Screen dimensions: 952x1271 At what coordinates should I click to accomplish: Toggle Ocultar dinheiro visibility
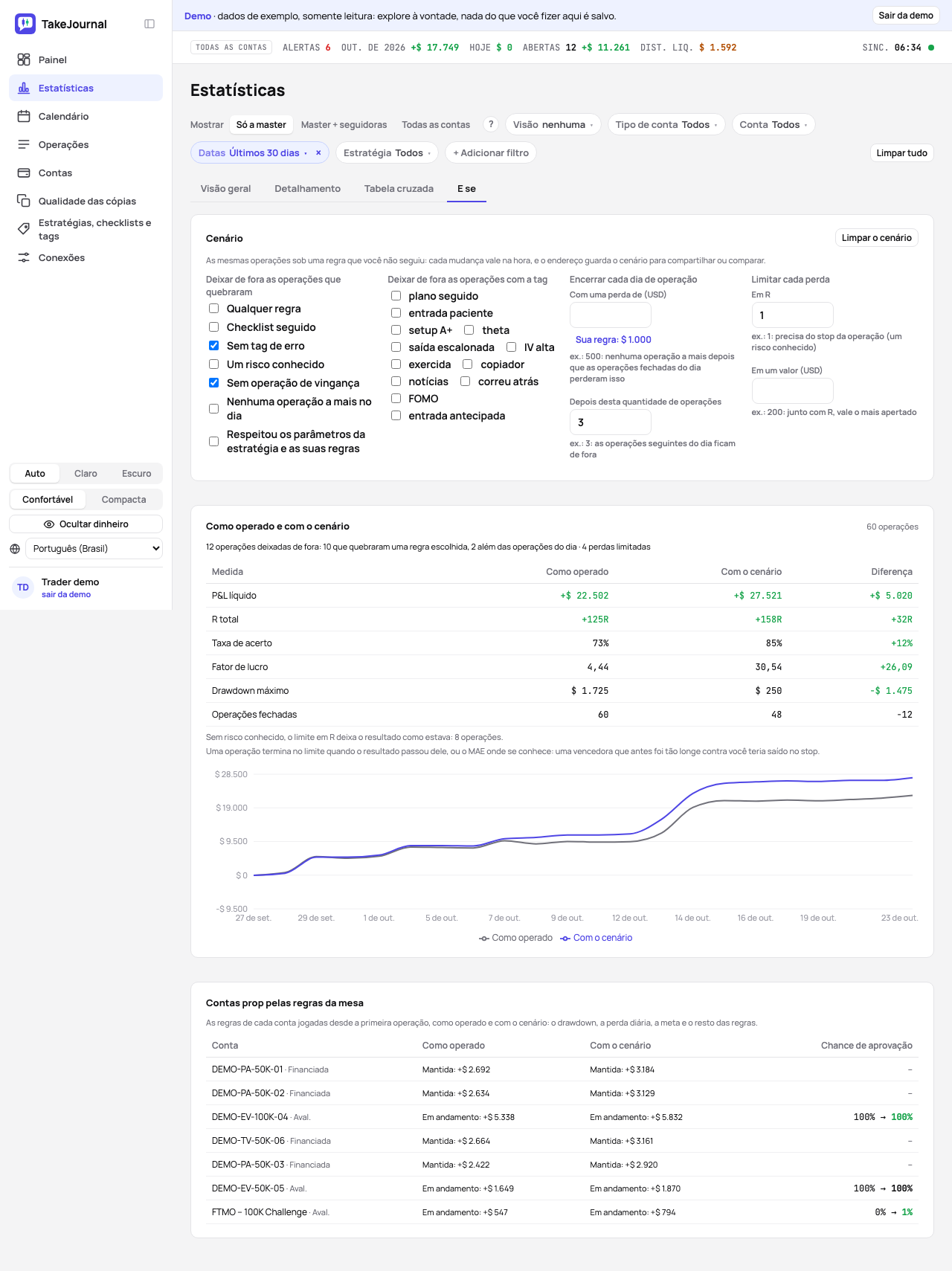86,524
